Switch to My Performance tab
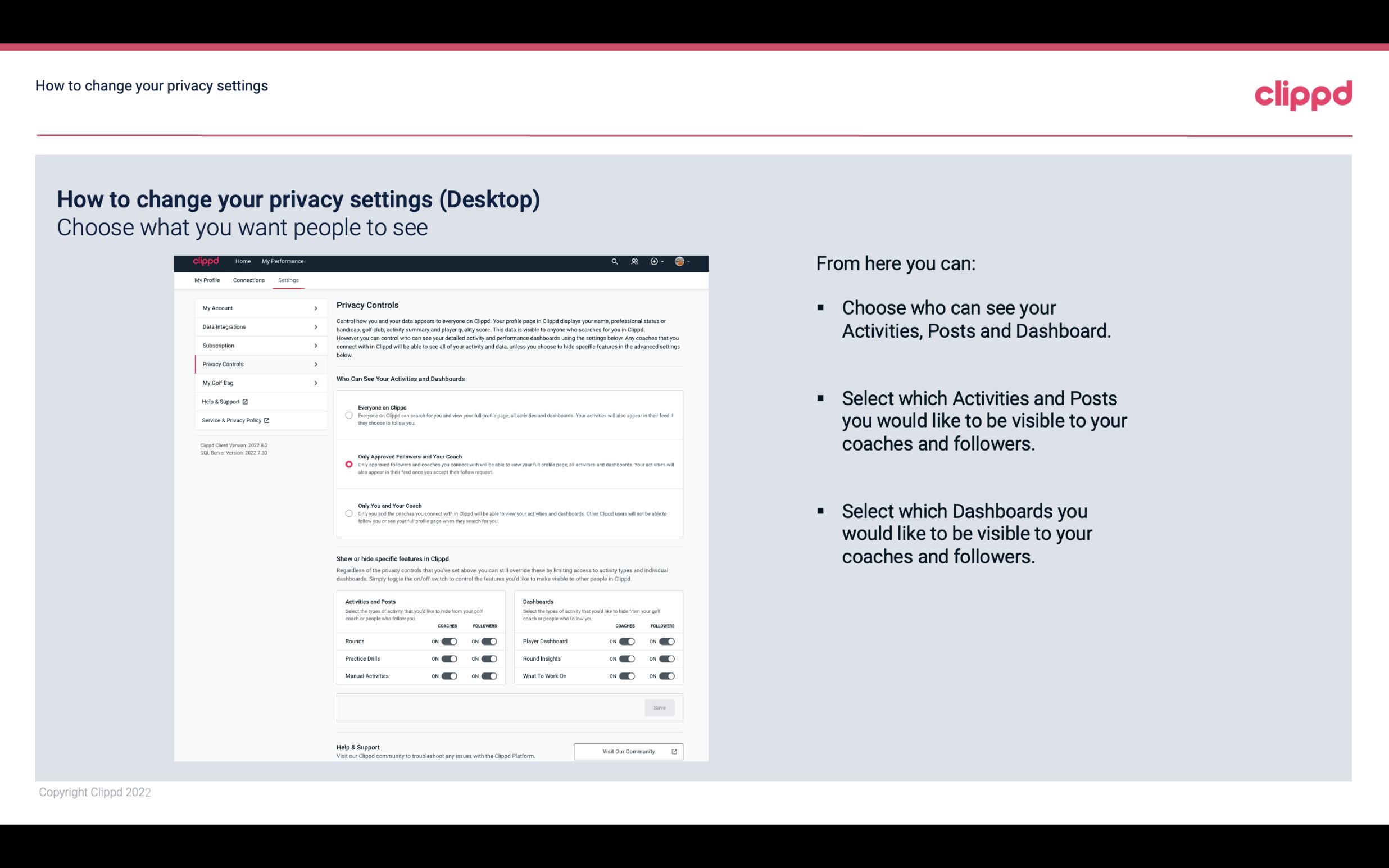 click(283, 261)
